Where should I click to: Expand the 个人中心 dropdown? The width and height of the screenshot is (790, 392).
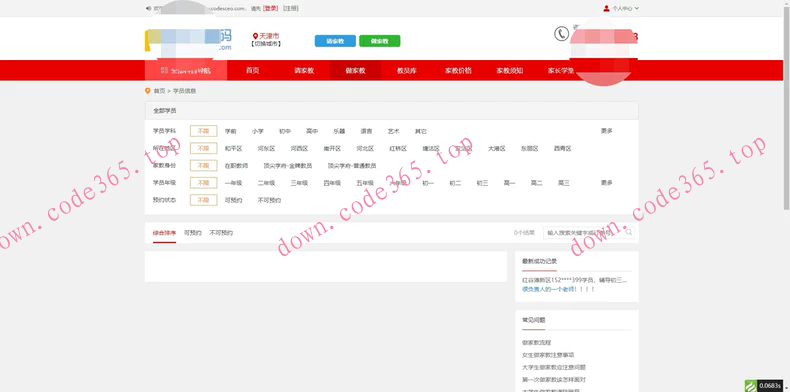coord(625,8)
